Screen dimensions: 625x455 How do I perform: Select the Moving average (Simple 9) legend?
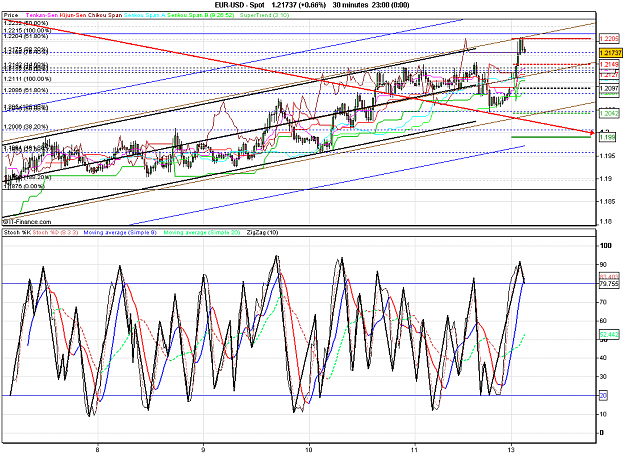pos(120,232)
